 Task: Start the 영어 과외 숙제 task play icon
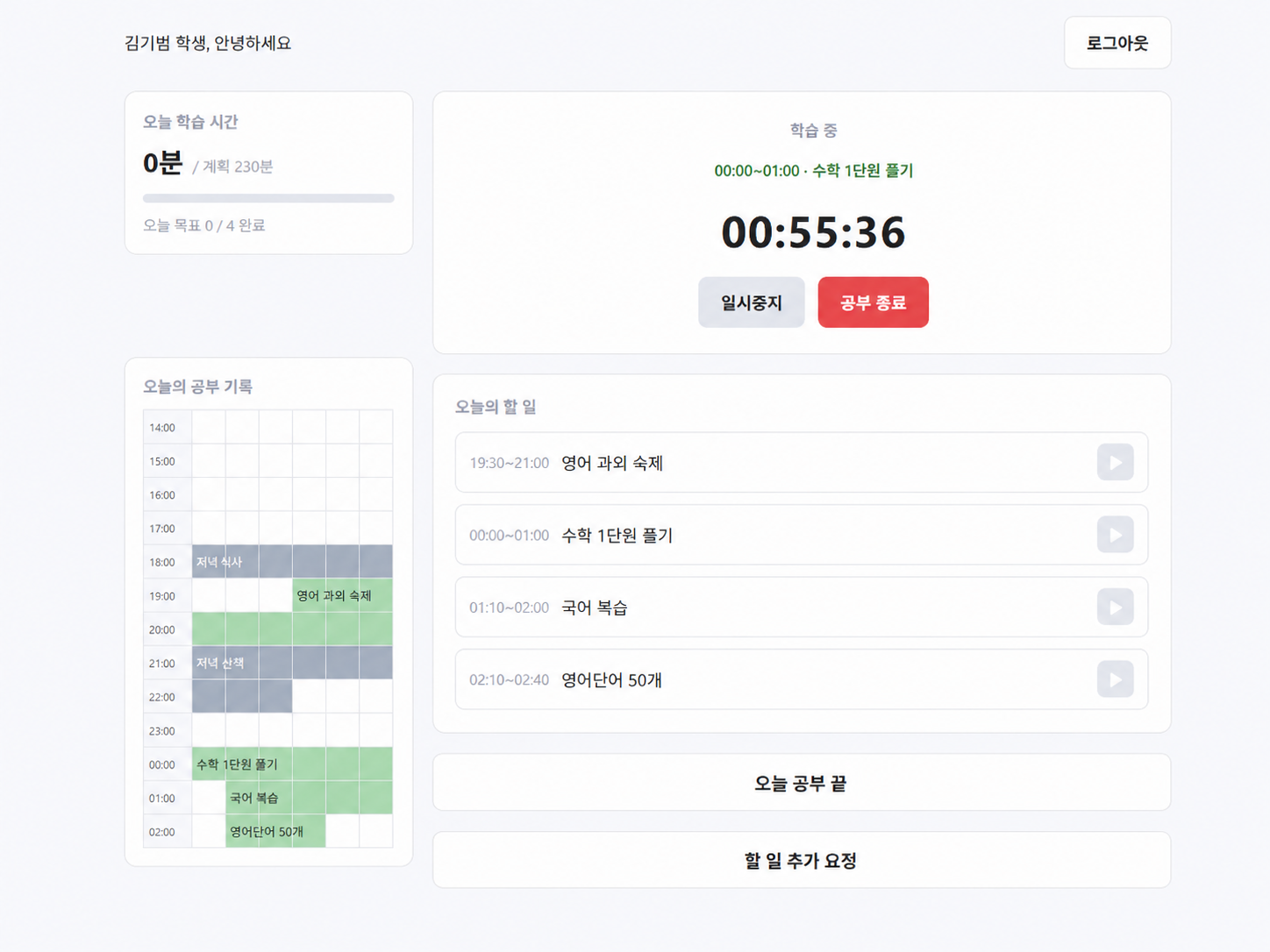(x=1115, y=462)
